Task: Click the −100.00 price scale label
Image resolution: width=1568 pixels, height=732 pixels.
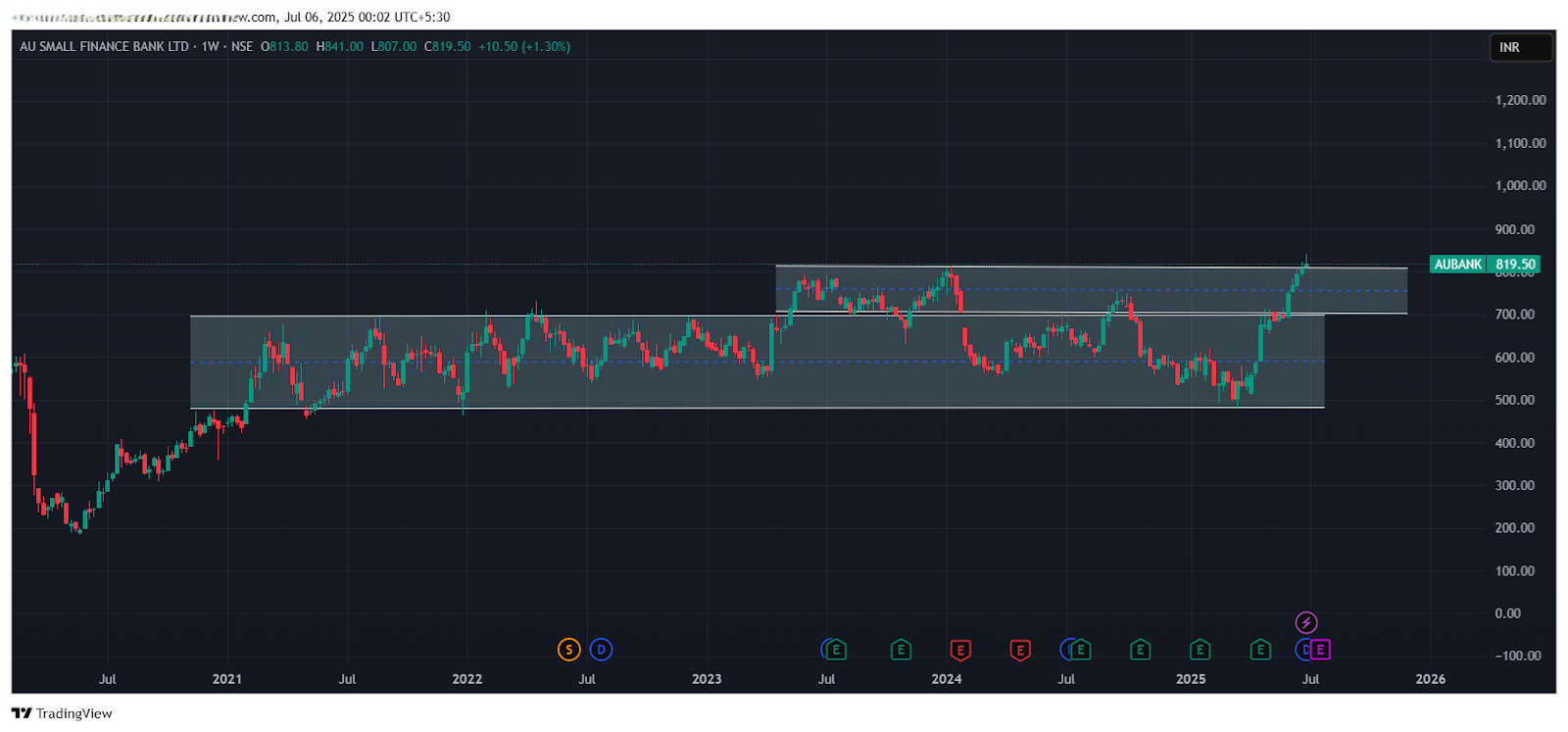Action: 1518,656
